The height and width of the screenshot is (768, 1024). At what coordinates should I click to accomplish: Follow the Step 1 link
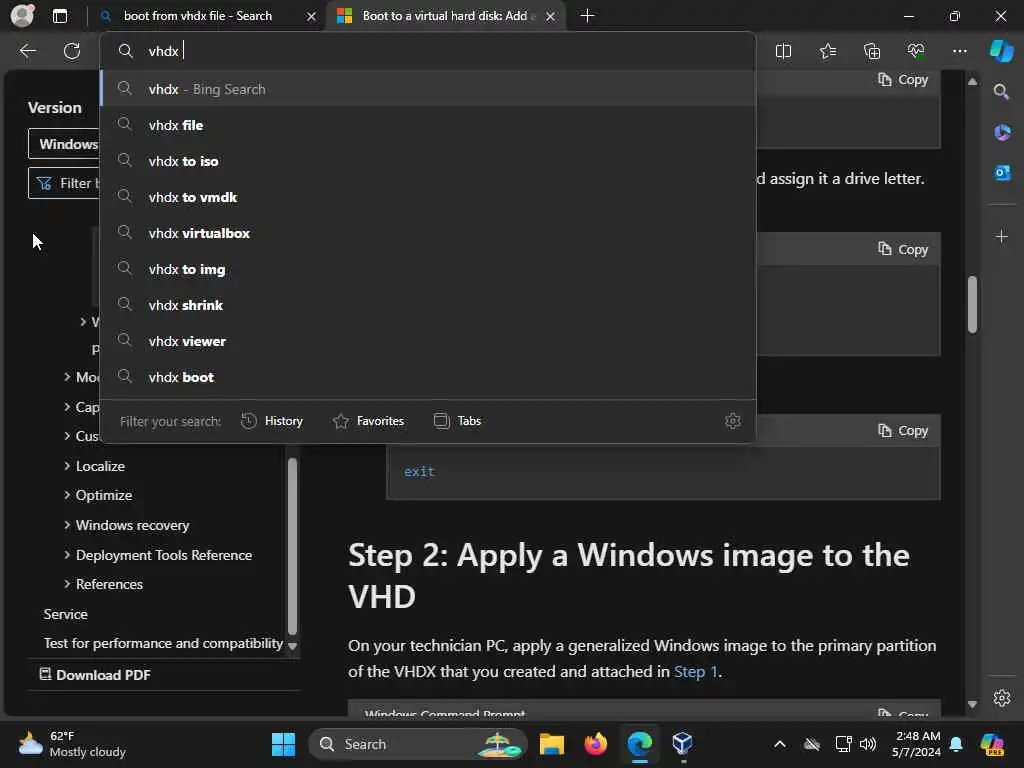coord(696,671)
